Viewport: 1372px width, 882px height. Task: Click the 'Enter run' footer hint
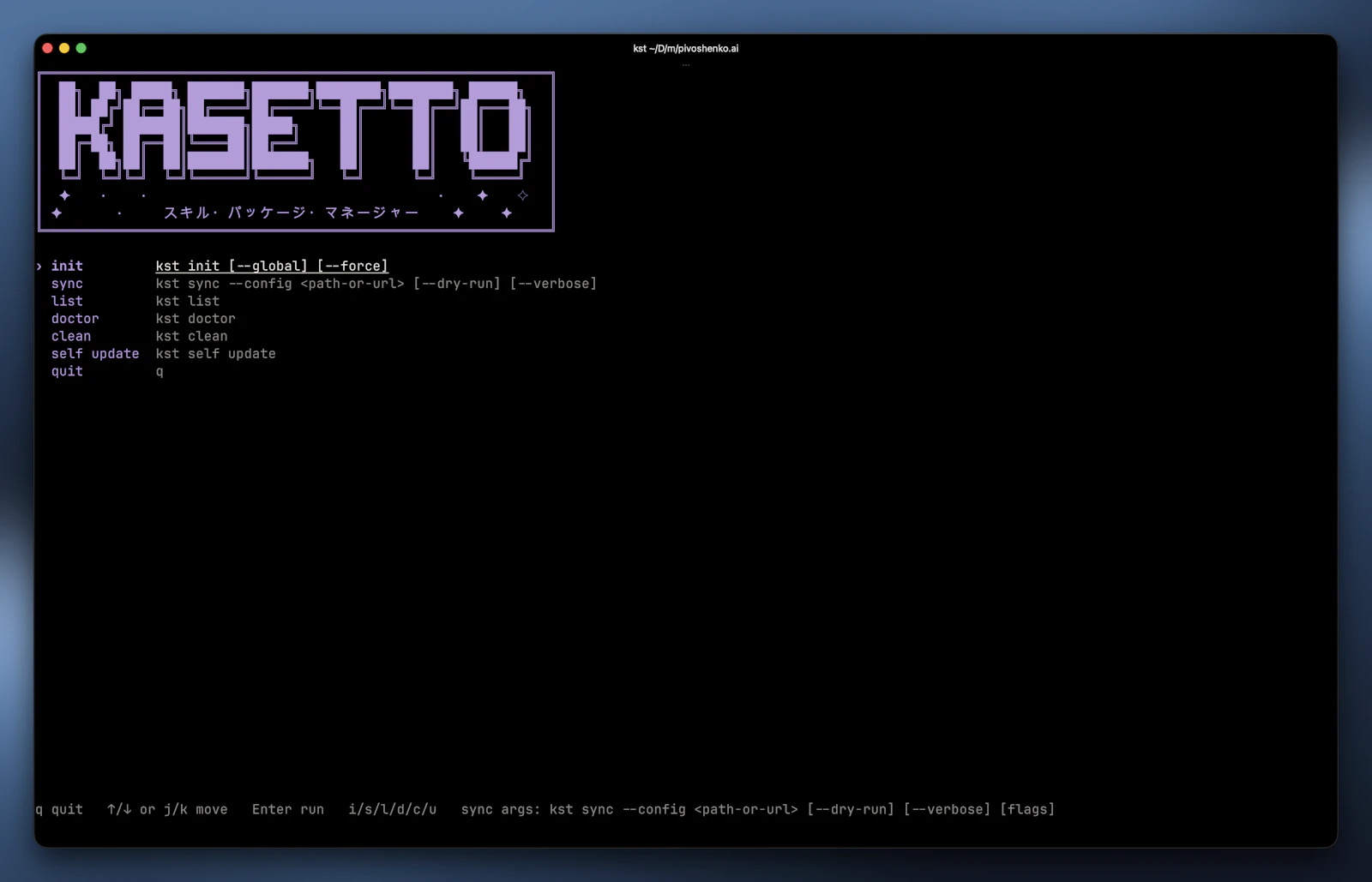click(288, 810)
